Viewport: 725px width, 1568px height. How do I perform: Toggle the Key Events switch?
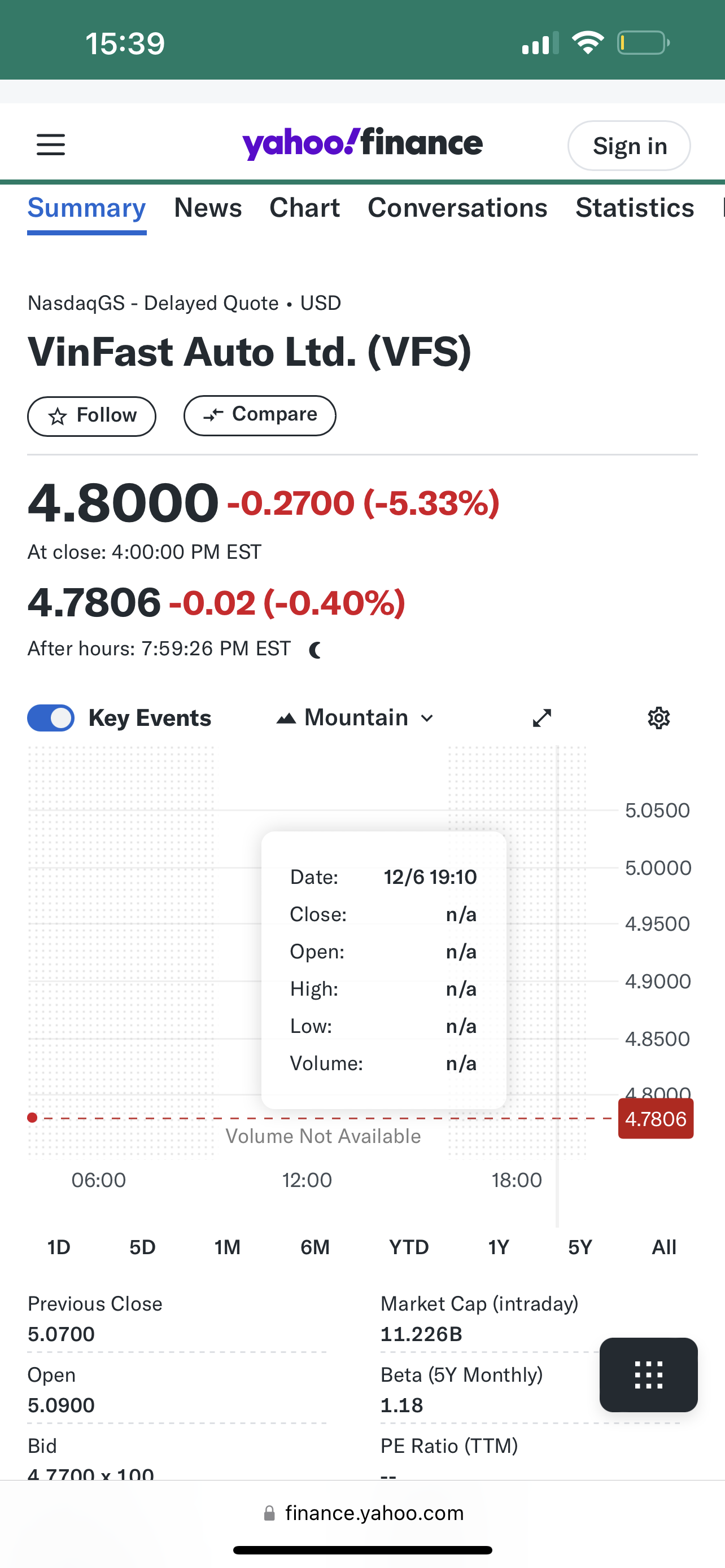[51, 719]
